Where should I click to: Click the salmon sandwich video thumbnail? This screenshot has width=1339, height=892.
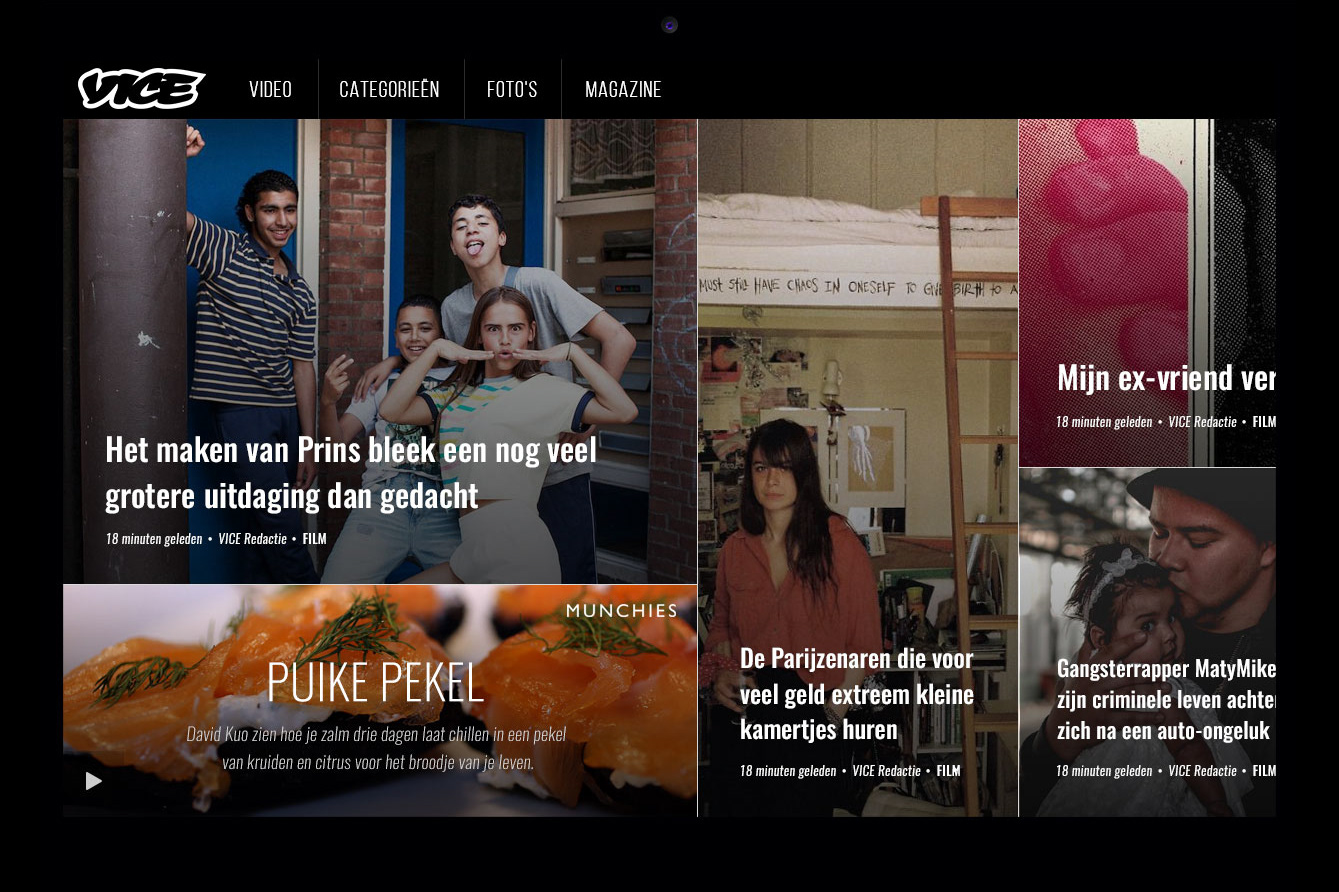(380, 701)
